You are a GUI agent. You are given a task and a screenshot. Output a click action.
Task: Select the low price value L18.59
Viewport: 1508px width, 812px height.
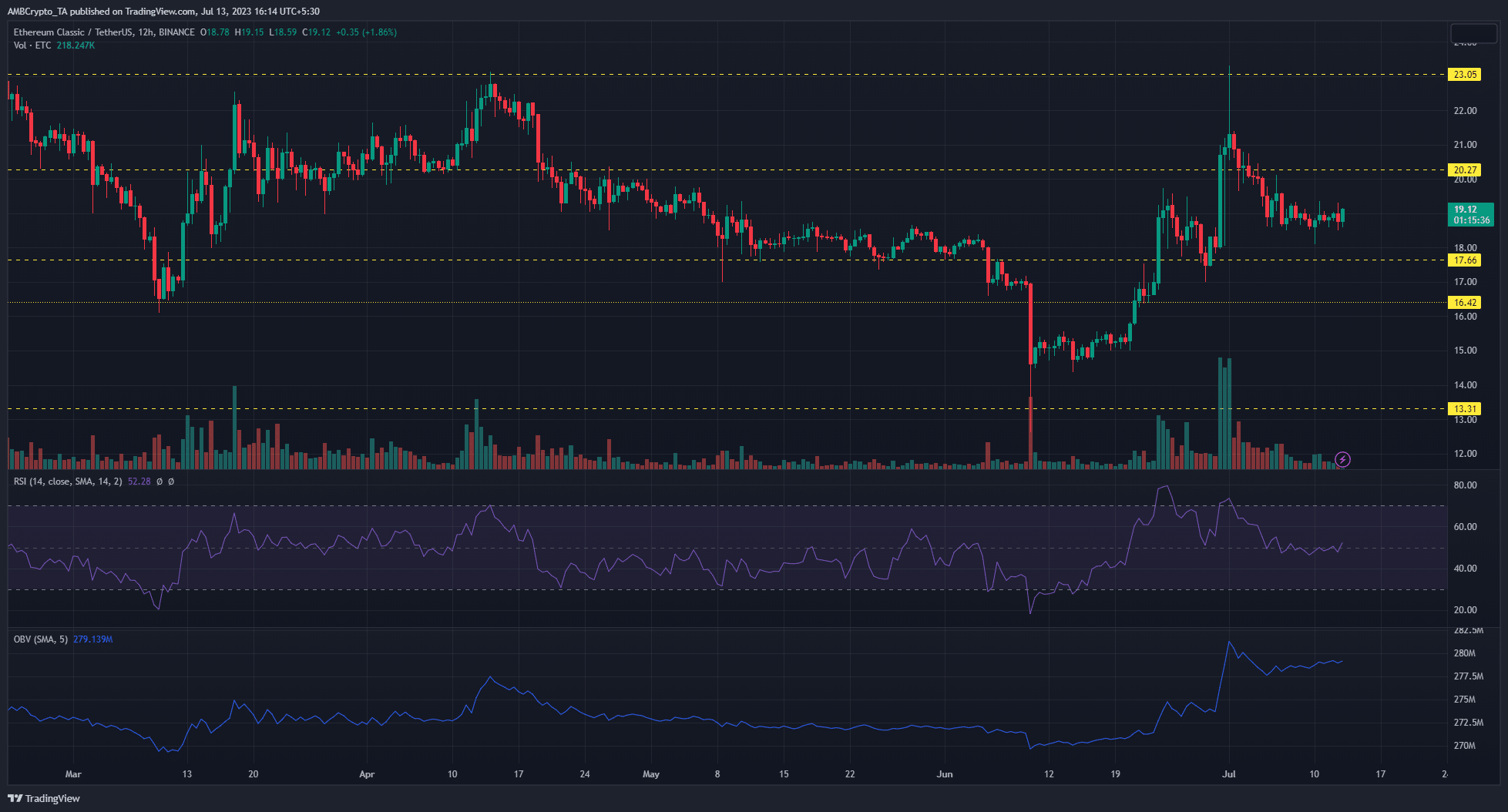click(x=283, y=32)
